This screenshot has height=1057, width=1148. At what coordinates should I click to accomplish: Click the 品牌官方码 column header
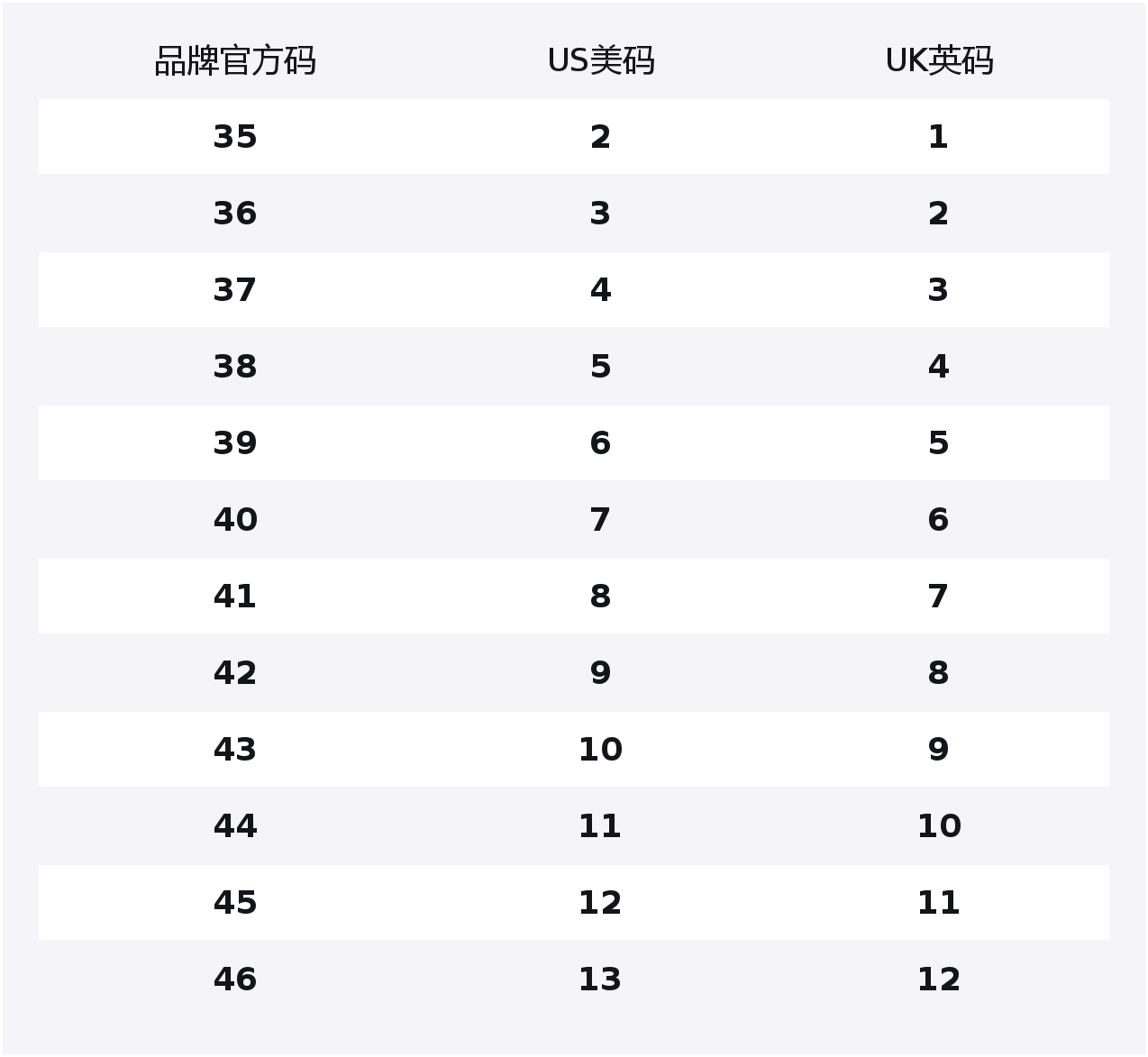point(235,61)
